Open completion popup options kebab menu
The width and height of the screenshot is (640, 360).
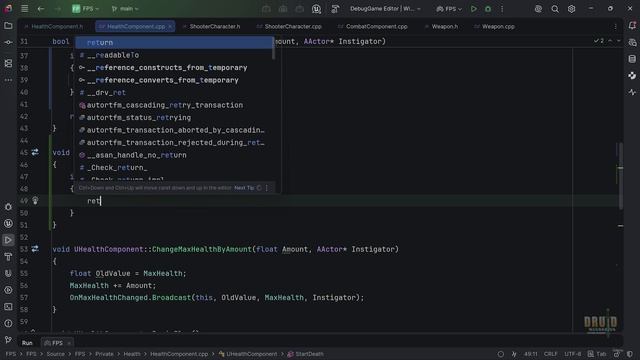pyautogui.click(x=267, y=188)
